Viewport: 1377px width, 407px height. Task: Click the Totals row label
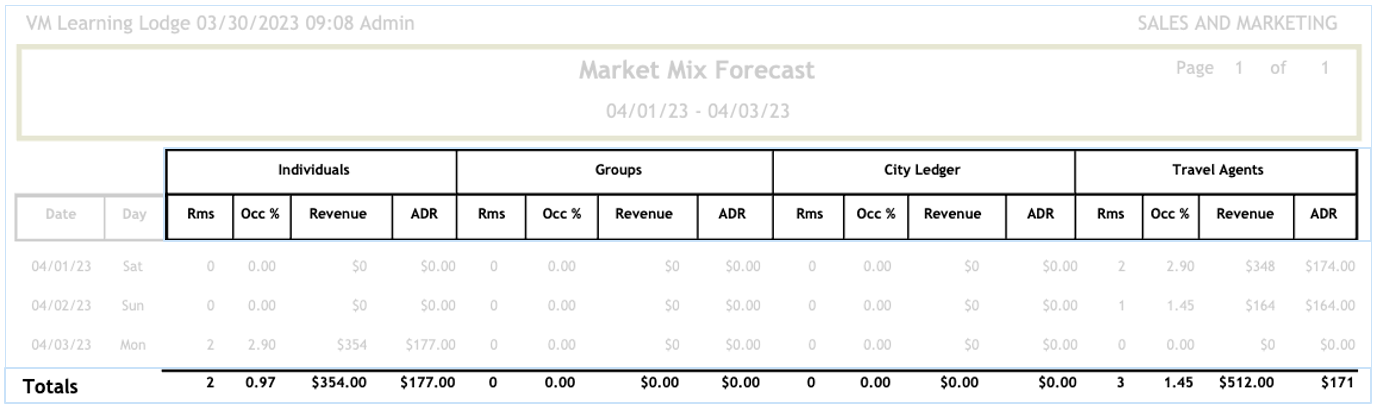[51, 385]
